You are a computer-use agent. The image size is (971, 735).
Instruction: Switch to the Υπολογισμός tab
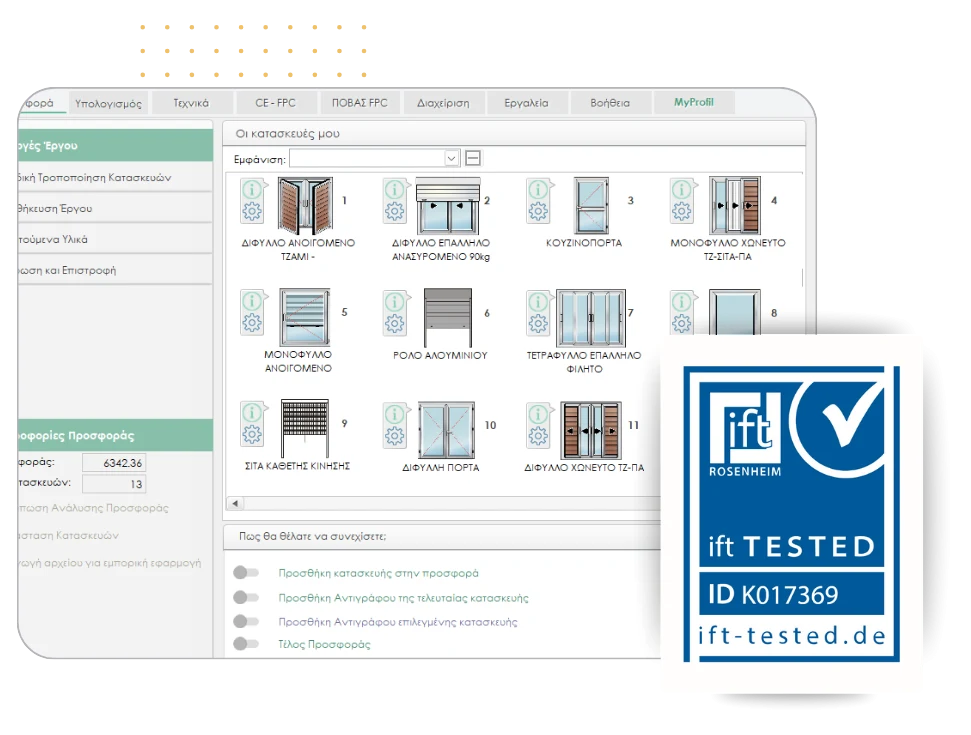108,103
